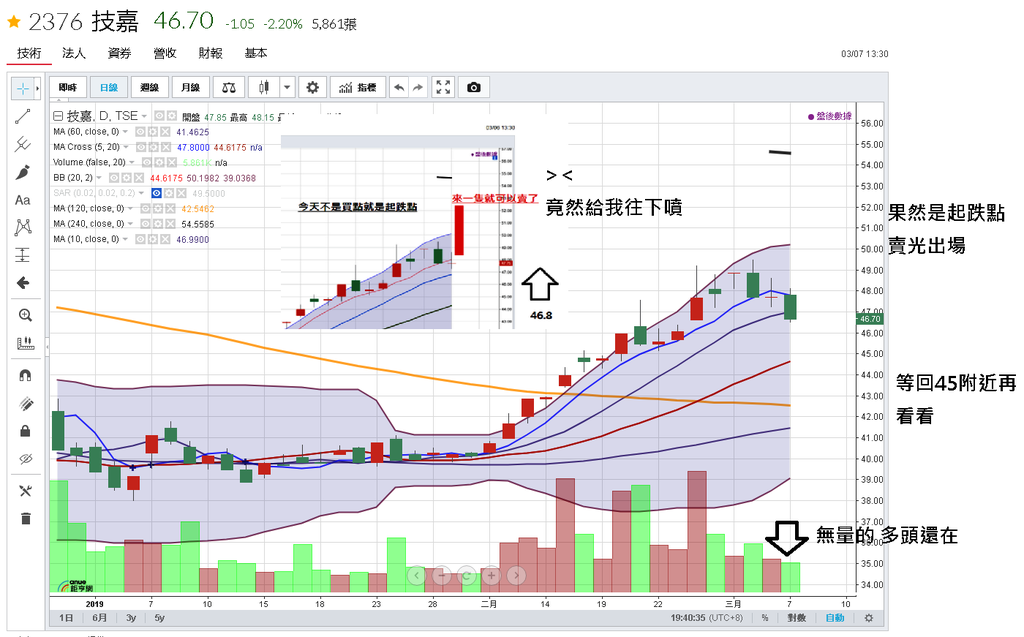This screenshot has width=1024, height=637.
Task: Switch to the 營收 tab
Action: [165, 54]
